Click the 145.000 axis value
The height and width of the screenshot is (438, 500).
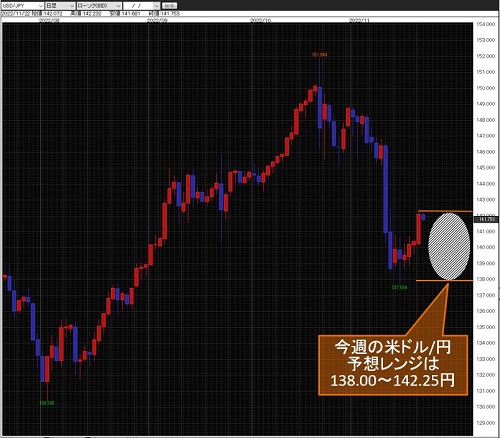[486, 168]
